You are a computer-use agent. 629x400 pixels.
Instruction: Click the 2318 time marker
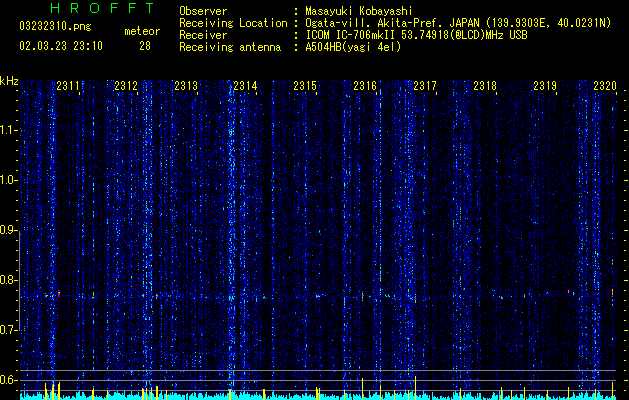point(485,86)
